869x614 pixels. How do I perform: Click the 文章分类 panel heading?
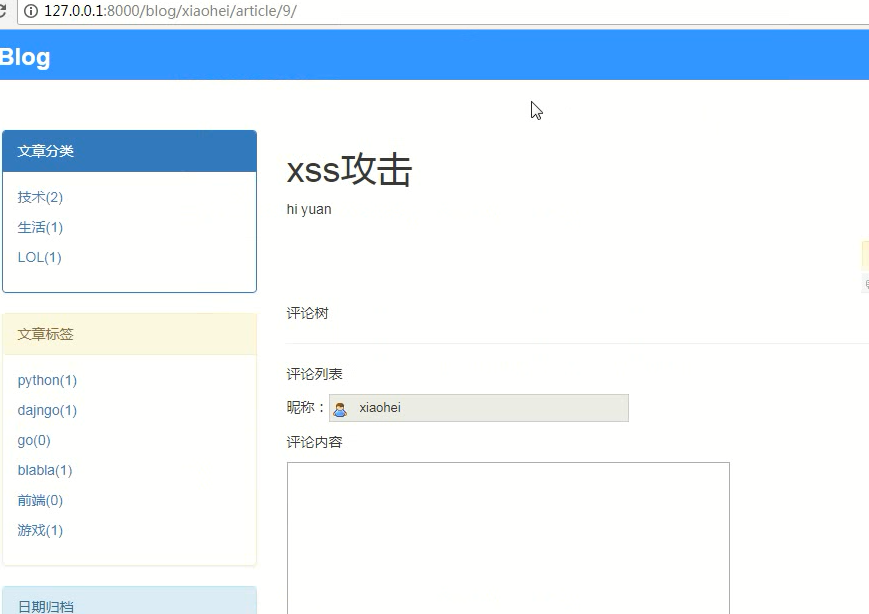[130, 151]
